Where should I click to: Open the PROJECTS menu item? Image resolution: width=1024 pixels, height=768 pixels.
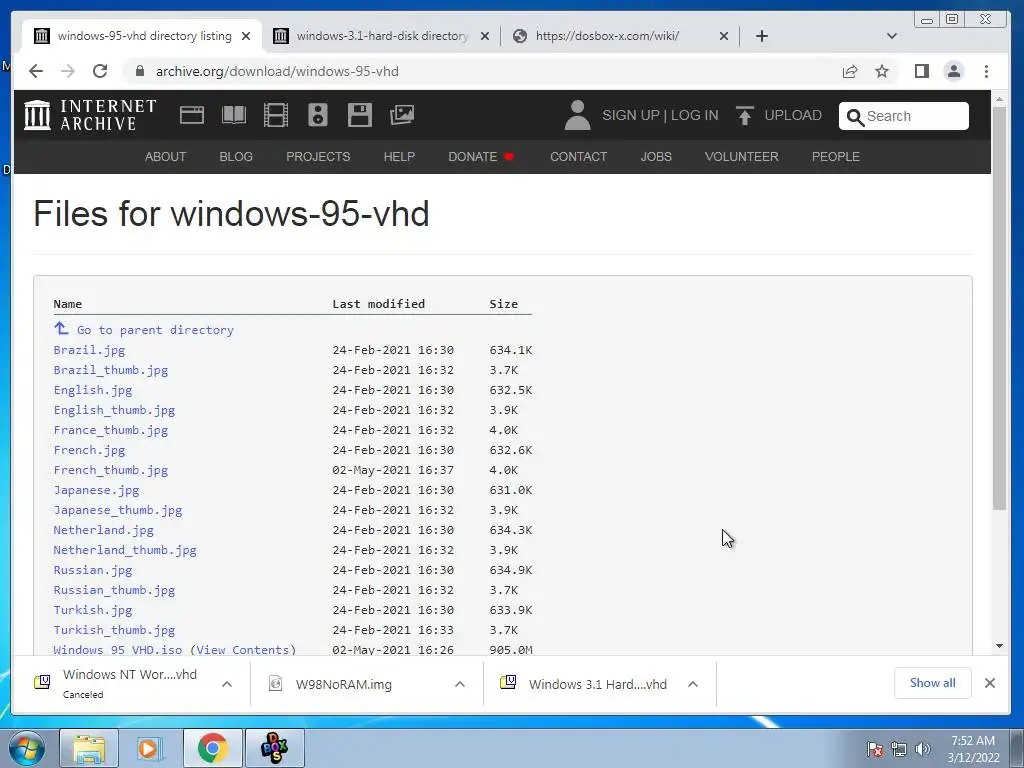click(318, 157)
